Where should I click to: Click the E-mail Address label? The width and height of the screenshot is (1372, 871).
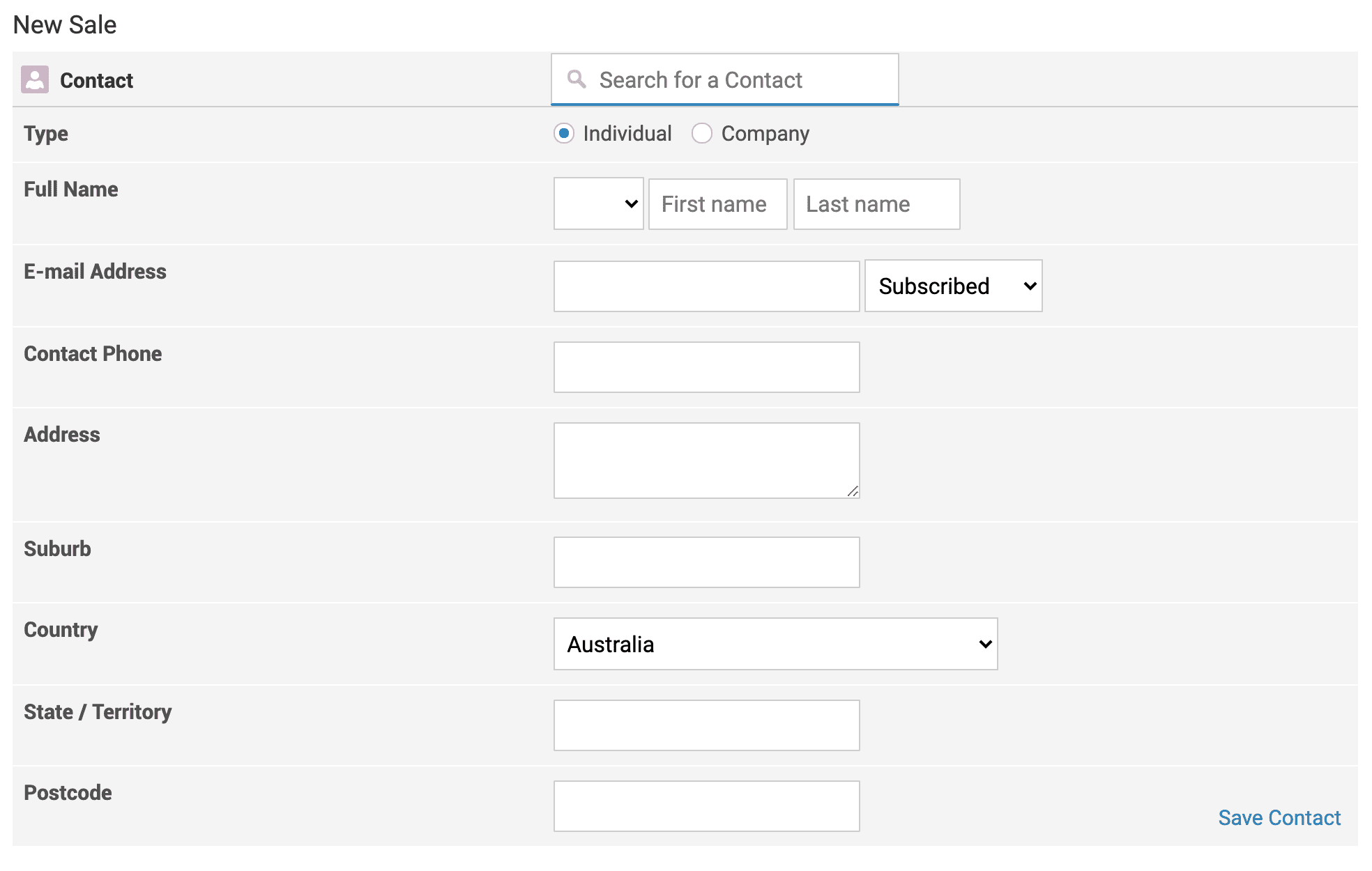96,272
